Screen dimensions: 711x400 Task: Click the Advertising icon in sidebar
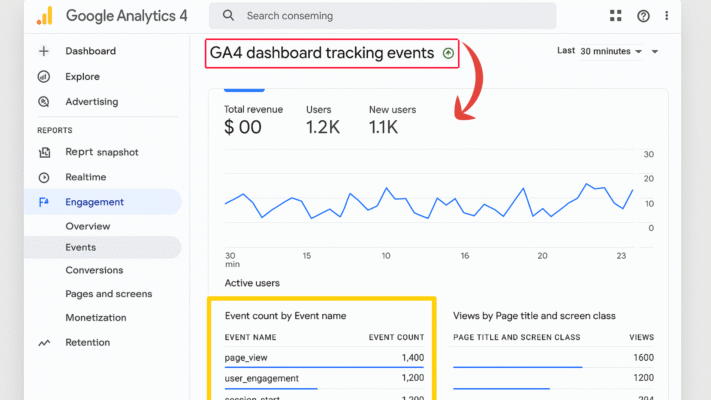point(44,101)
